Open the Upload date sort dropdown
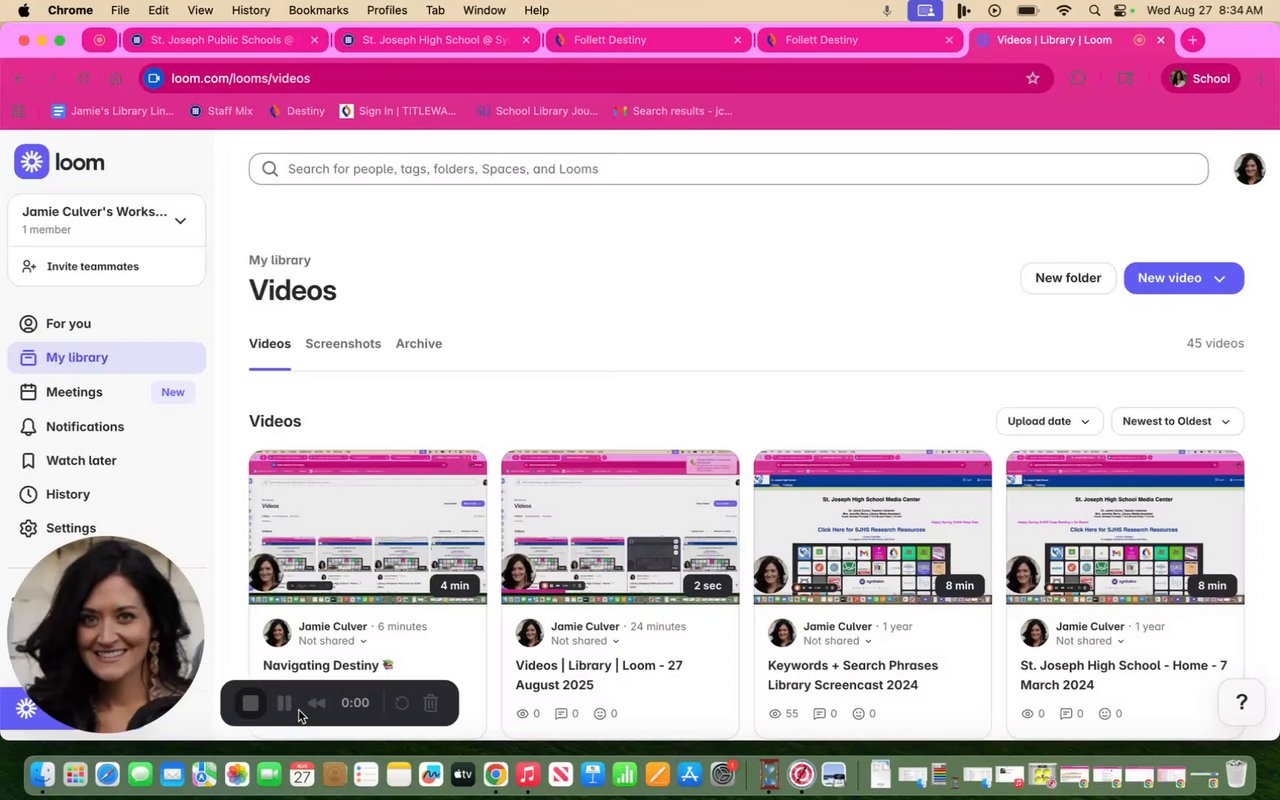Viewport: 1280px width, 800px height. click(1049, 421)
